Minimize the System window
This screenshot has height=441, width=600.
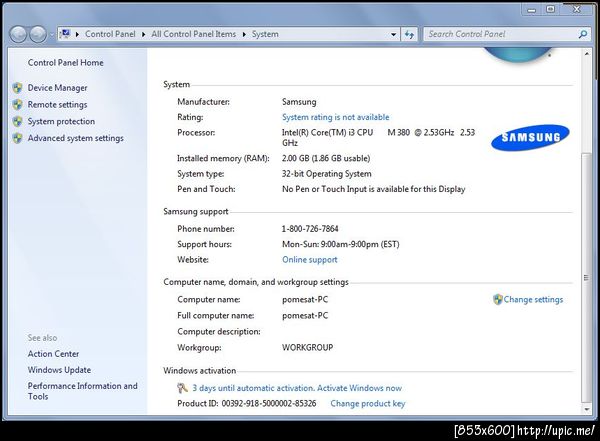point(532,10)
